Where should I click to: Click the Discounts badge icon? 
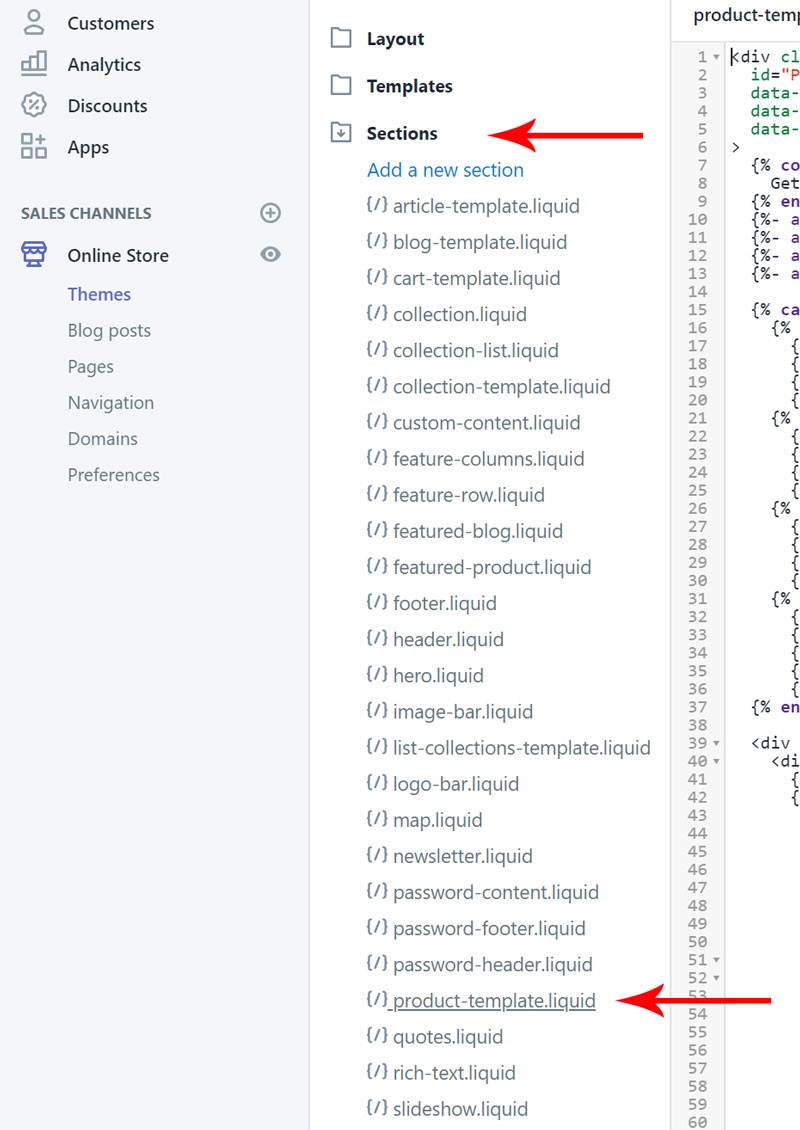pos(34,105)
